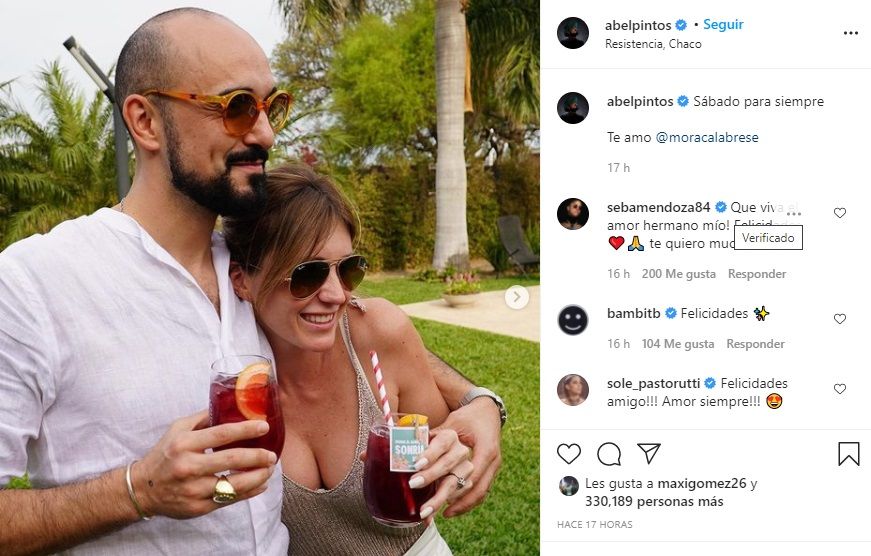Open the comment bubble icon
Image resolution: width=871 pixels, height=556 pixels.
pos(609,454)
